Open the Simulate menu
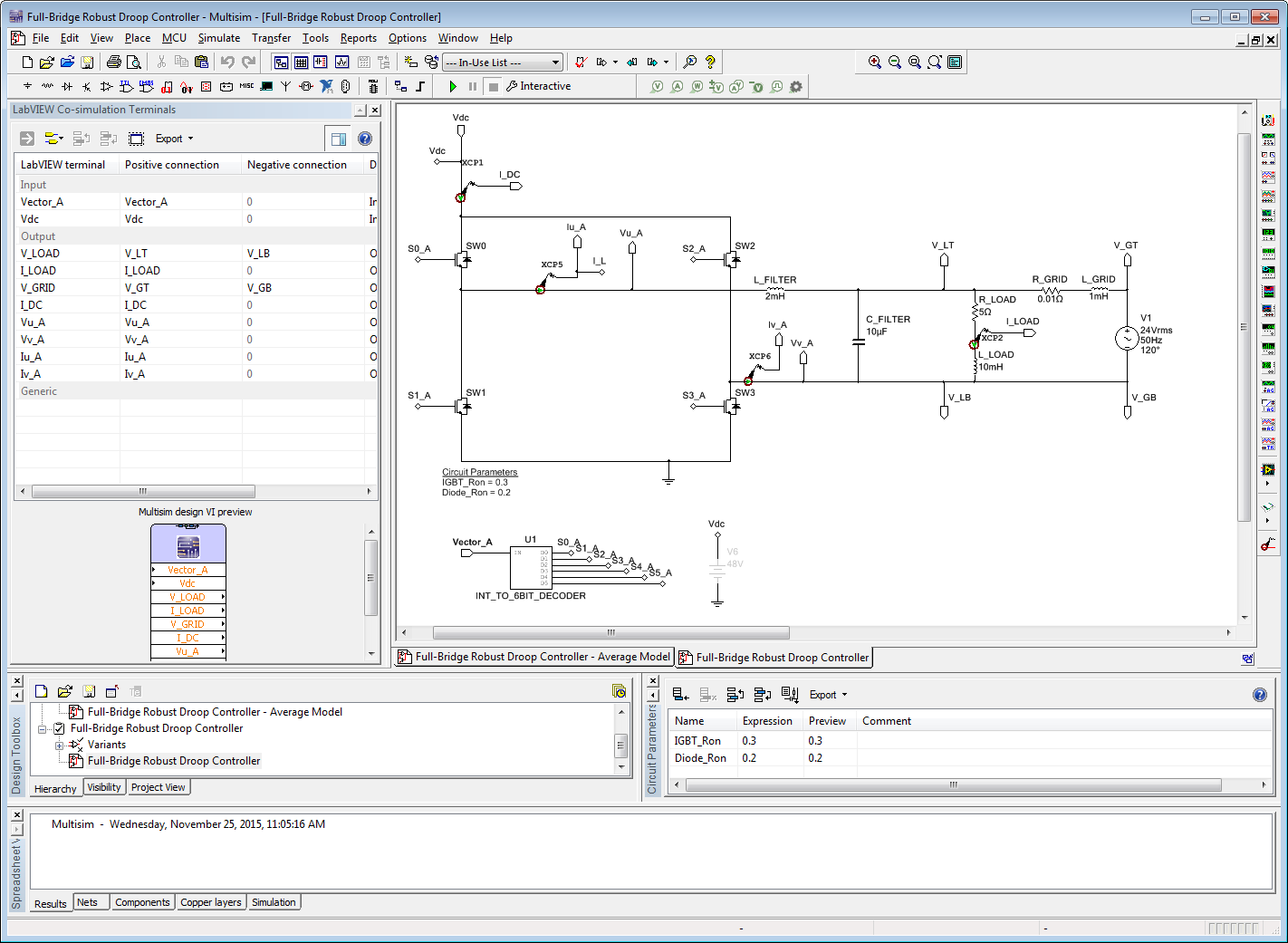Image resolution: width=1288 pixels, height=943 pixels. coord(219,38)
